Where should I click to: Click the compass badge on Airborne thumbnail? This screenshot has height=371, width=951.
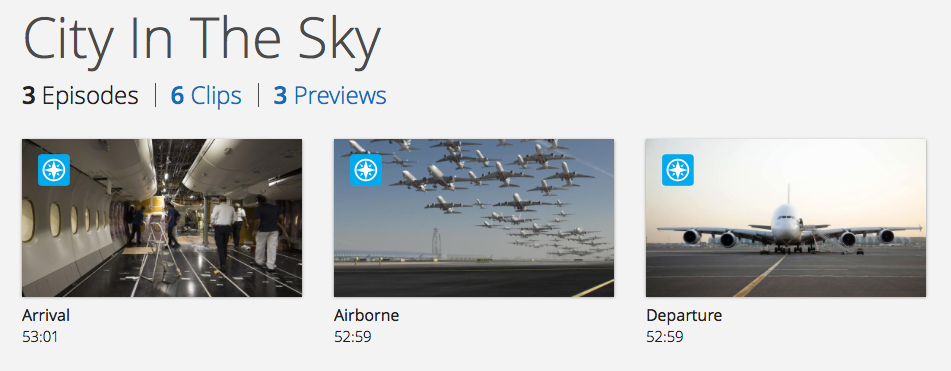tap(366, 170)
